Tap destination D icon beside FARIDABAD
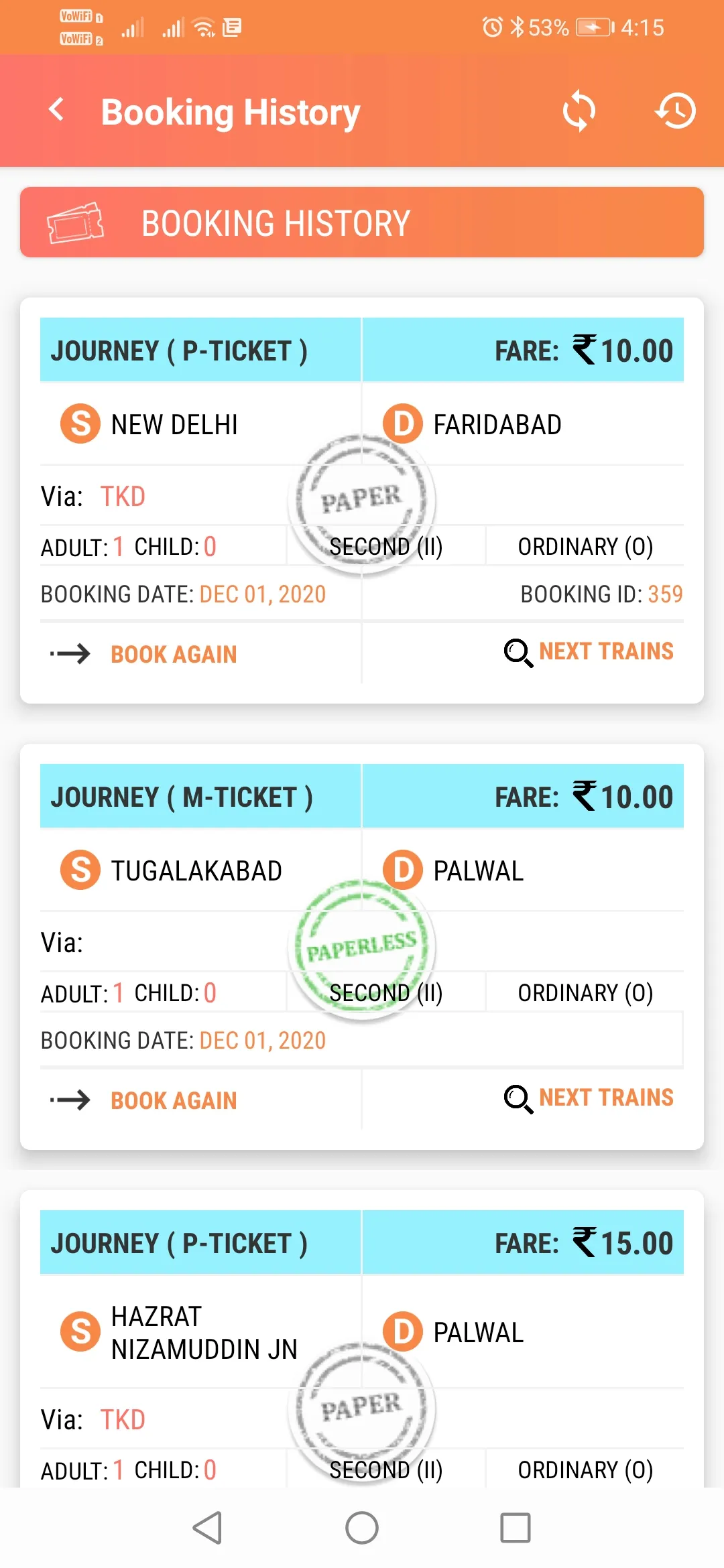 coord(403,424)
